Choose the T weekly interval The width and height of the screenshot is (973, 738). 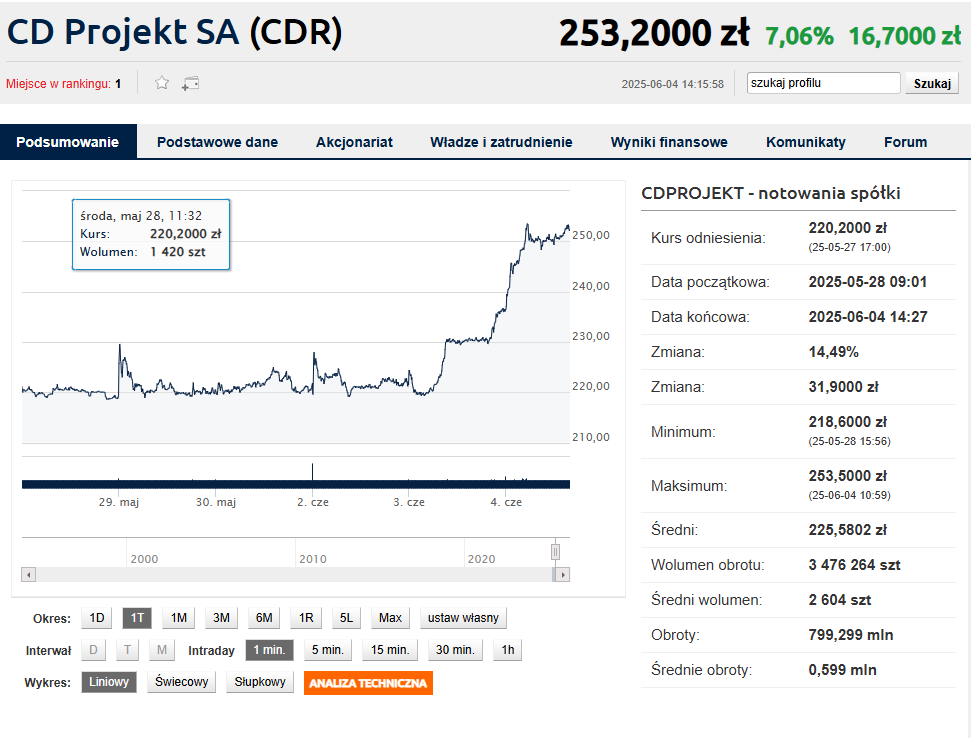tap(127, 650)
